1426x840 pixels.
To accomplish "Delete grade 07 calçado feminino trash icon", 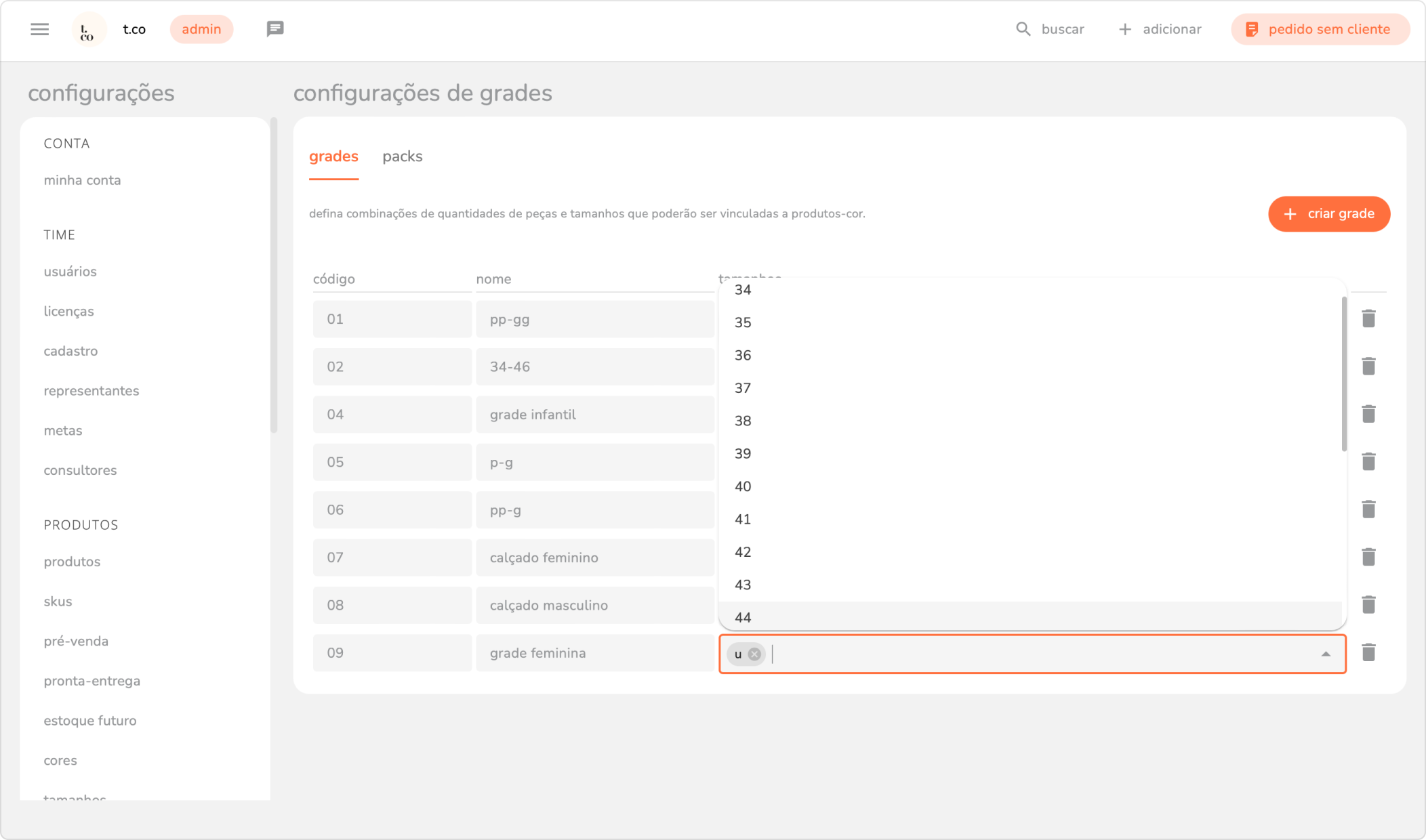I will [x=1368, y=558].
